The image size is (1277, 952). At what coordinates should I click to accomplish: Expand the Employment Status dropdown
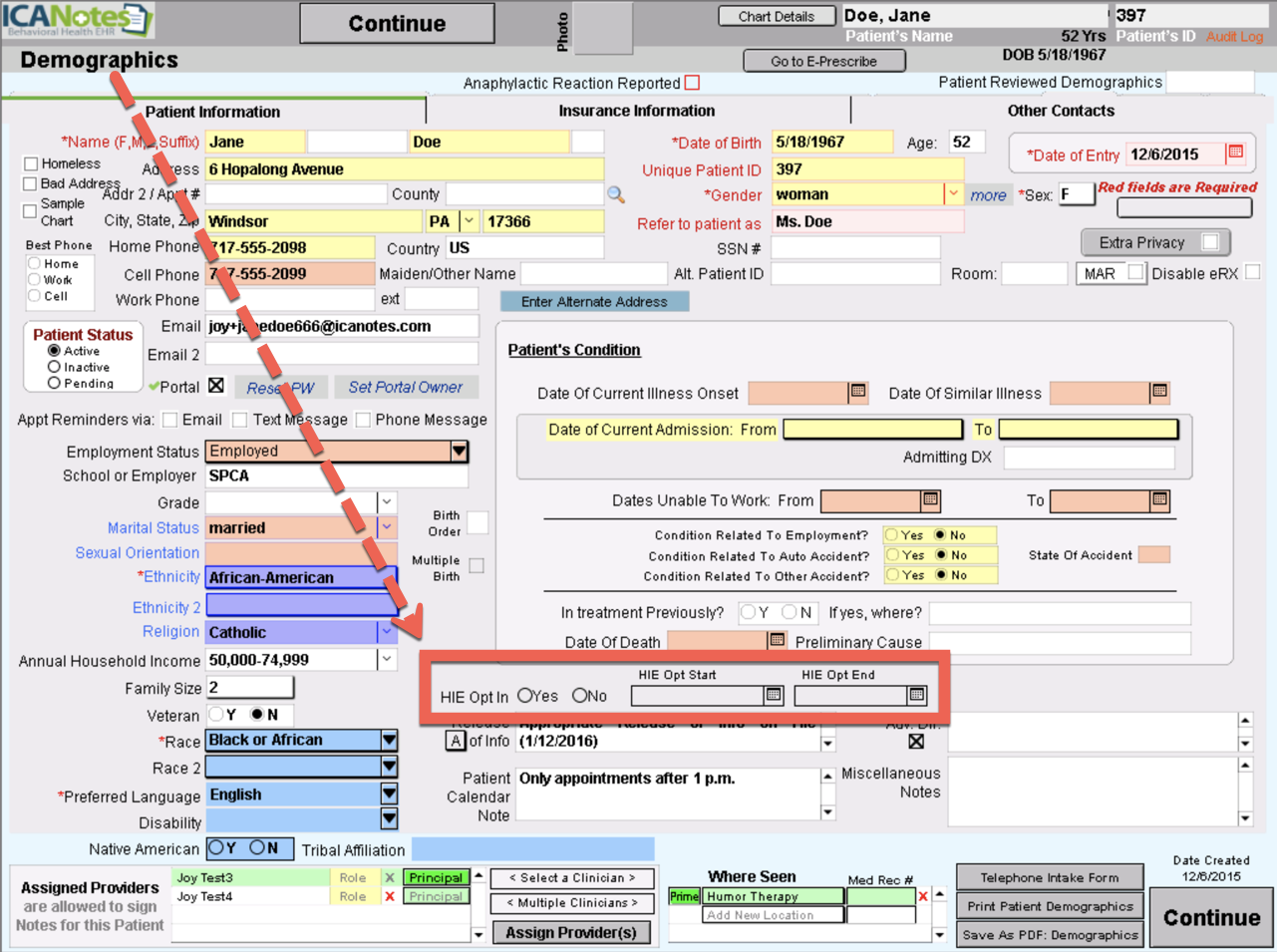tap(459, 452)
